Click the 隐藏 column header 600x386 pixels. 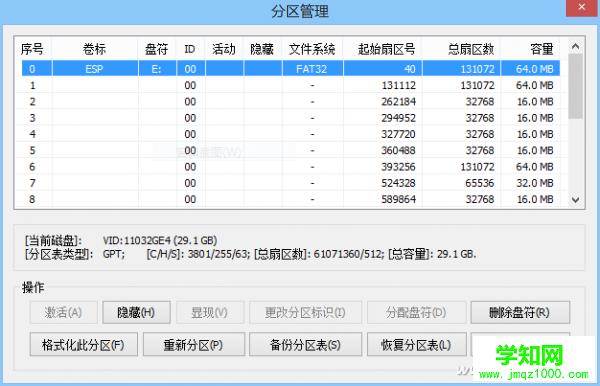tap(262, 49)
